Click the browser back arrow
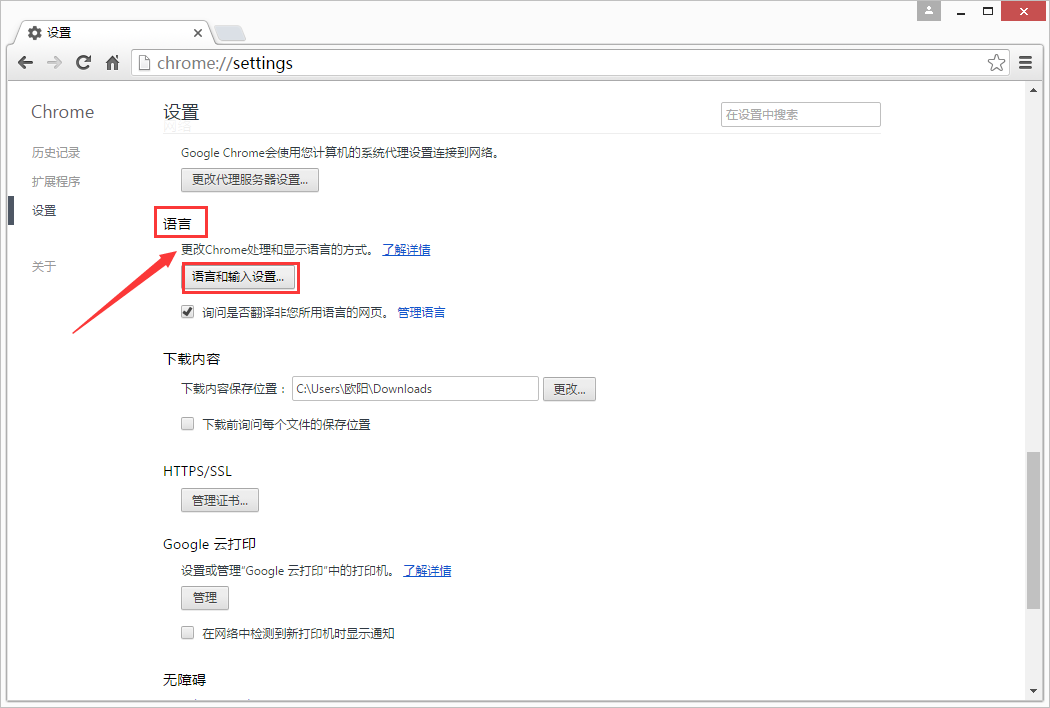Screen dimensions: 1050x708 pyautogui.click(x=25, y=63)
